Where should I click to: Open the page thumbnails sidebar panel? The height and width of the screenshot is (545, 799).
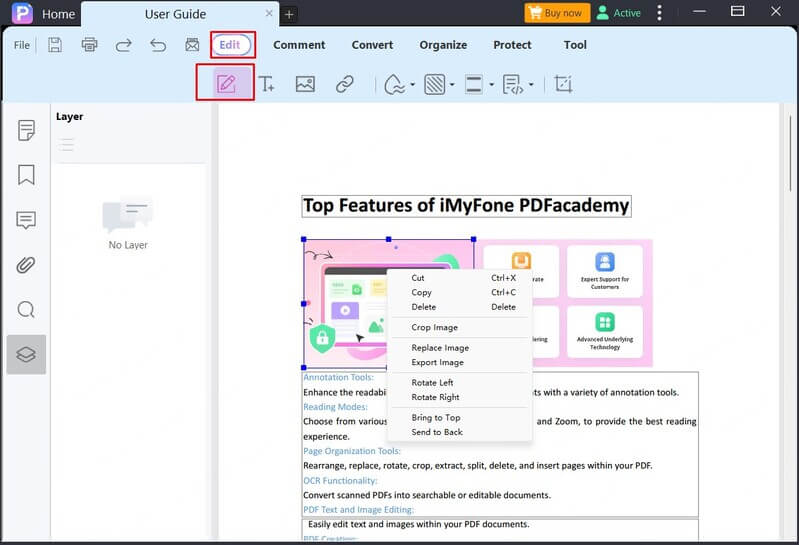point(26,130)
